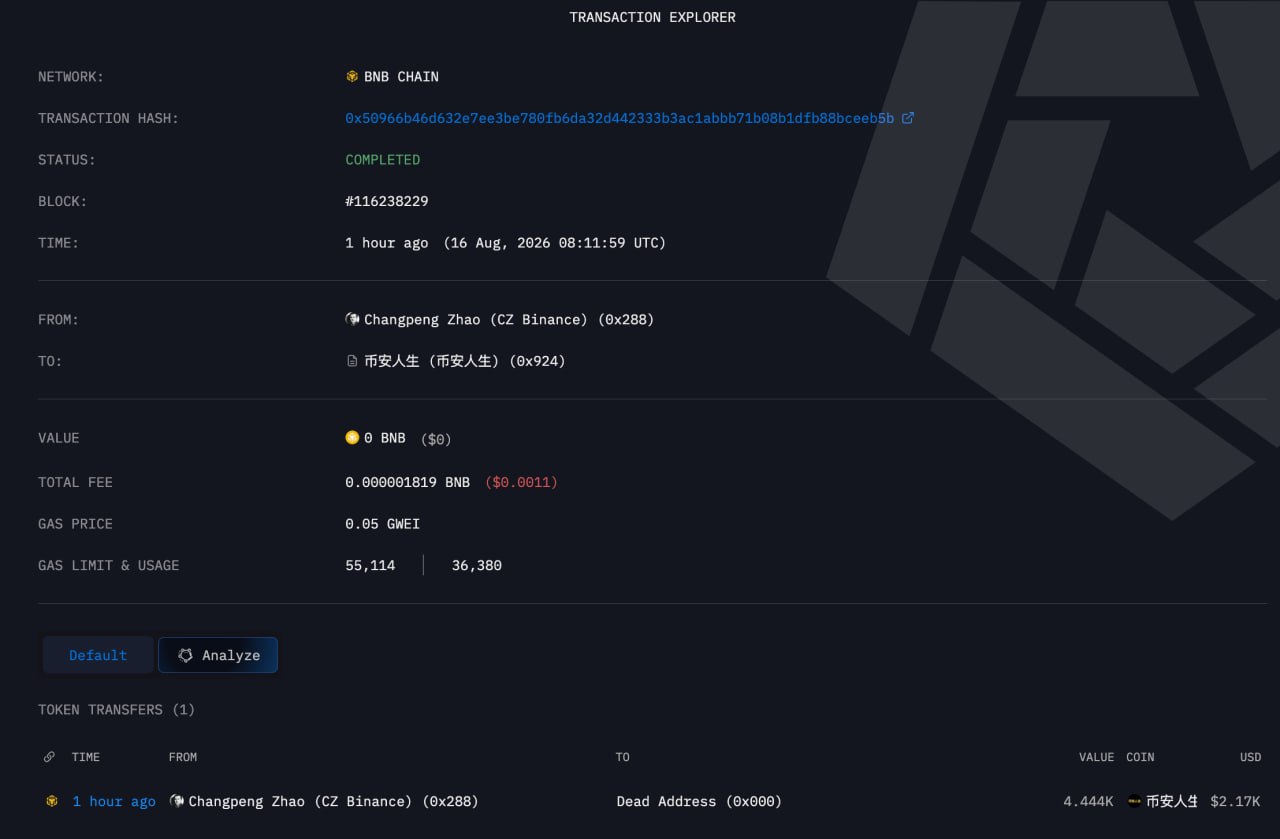Click the chain link icon in token transfers header
This screenshot has width=1280, height=839.
(50, 757)
